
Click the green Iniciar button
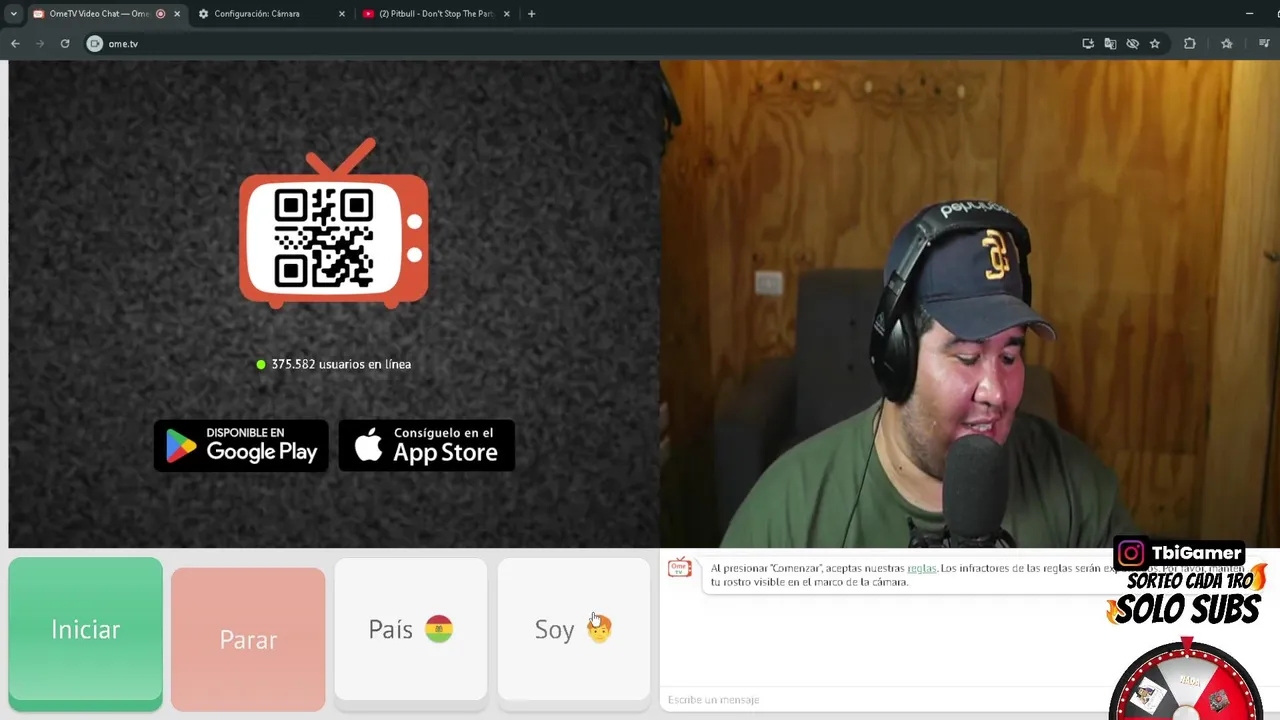tap(85, 631)
